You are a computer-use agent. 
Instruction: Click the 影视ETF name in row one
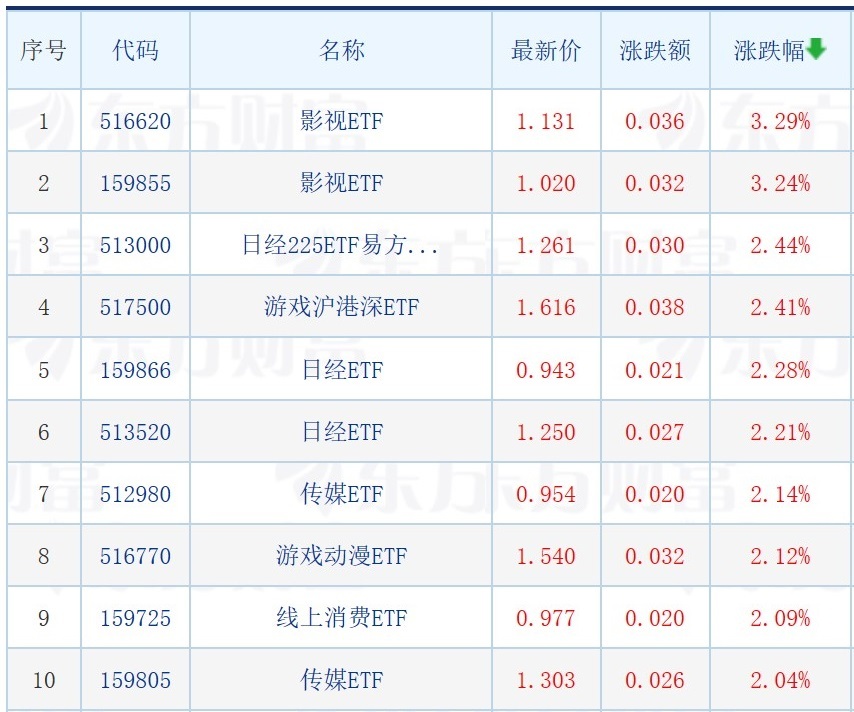[341, 122]
